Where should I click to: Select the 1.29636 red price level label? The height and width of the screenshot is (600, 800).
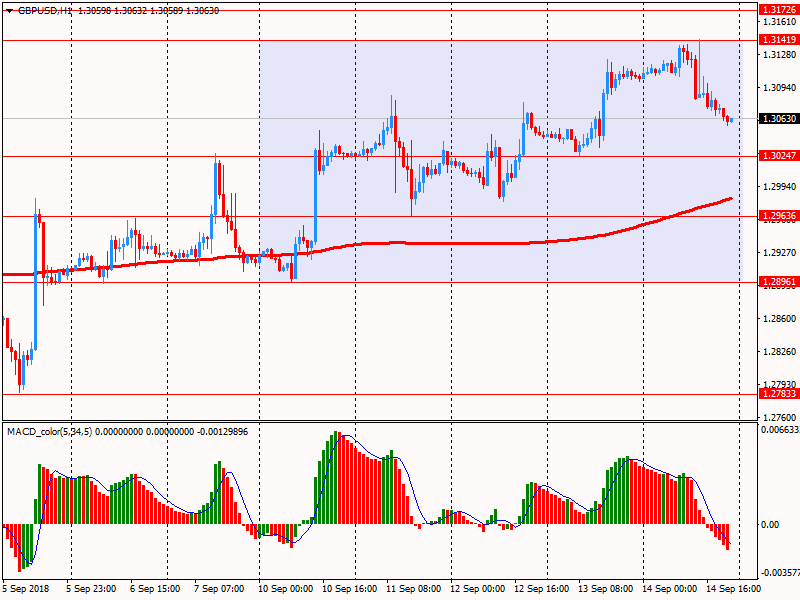coord(779,216)
